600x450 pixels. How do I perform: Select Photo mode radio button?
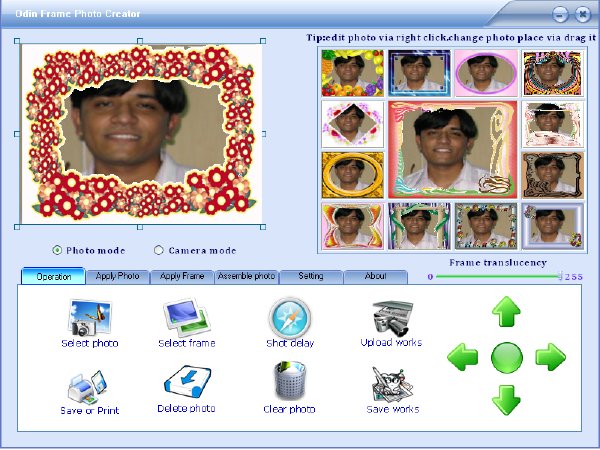(57, 250)
